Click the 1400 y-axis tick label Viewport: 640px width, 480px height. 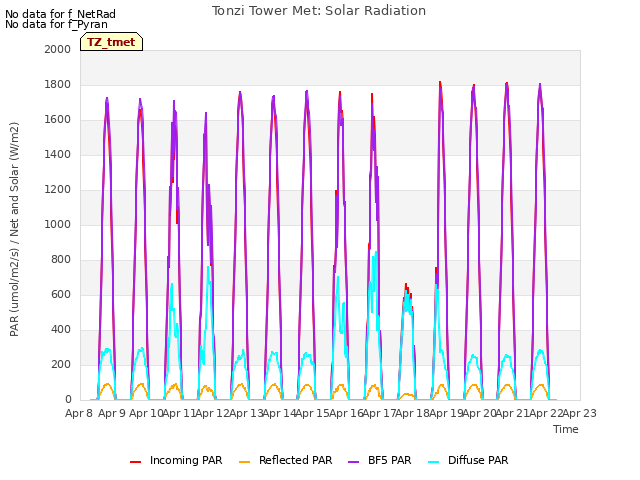pos(58,154)
